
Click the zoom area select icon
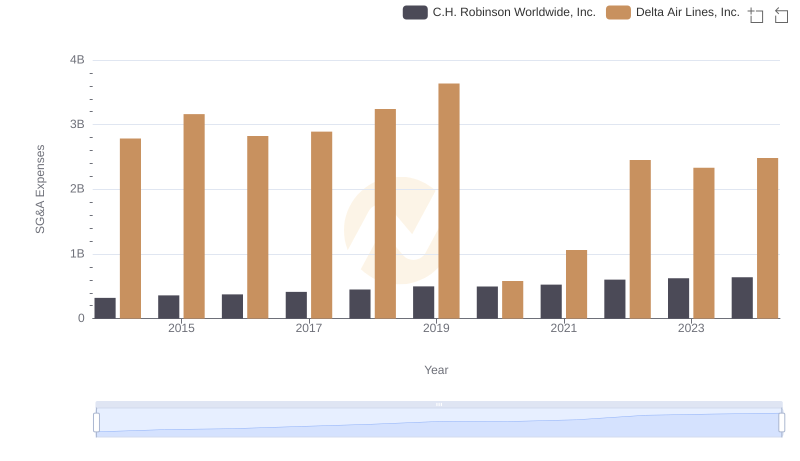(756, 15)
